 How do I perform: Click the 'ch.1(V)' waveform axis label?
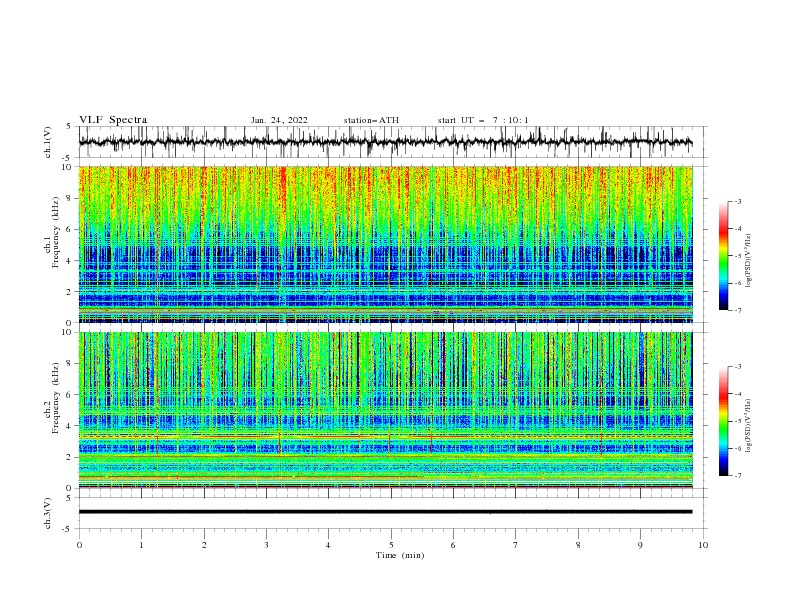[48, 142]
